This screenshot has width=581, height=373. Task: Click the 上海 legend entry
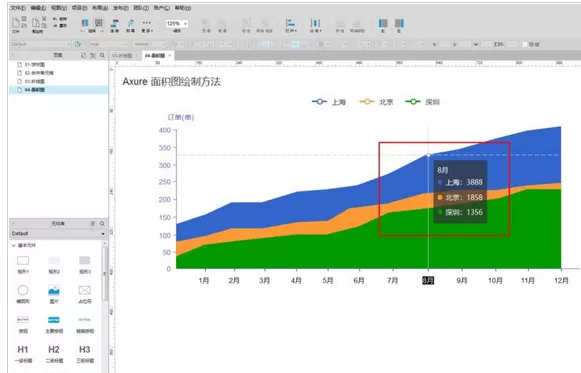click(x=329, y=102)
